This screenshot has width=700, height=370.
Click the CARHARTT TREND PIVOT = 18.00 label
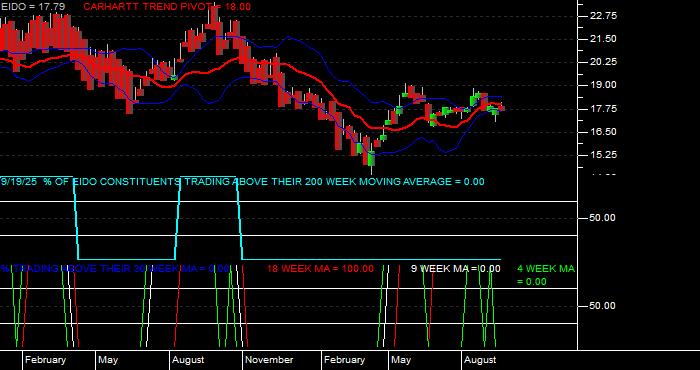click(167, 7)
